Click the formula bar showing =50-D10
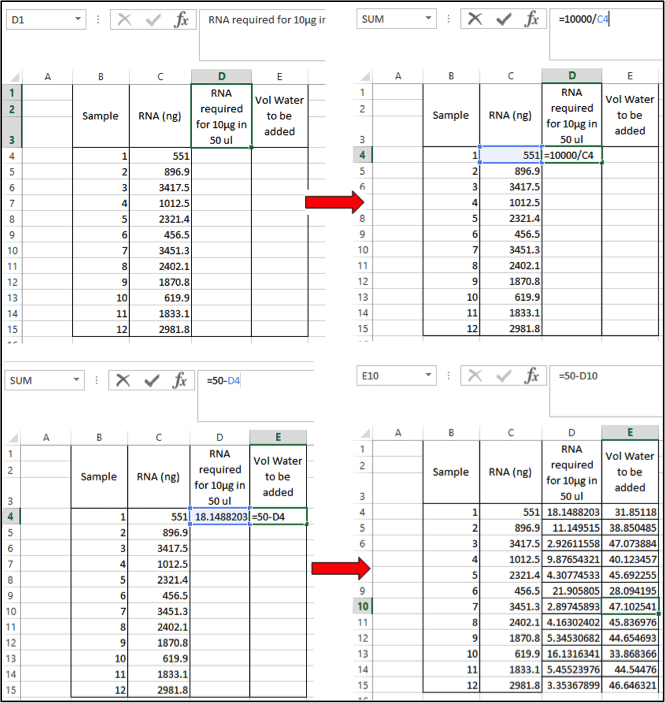665x703 pixels. click(605, 391)
